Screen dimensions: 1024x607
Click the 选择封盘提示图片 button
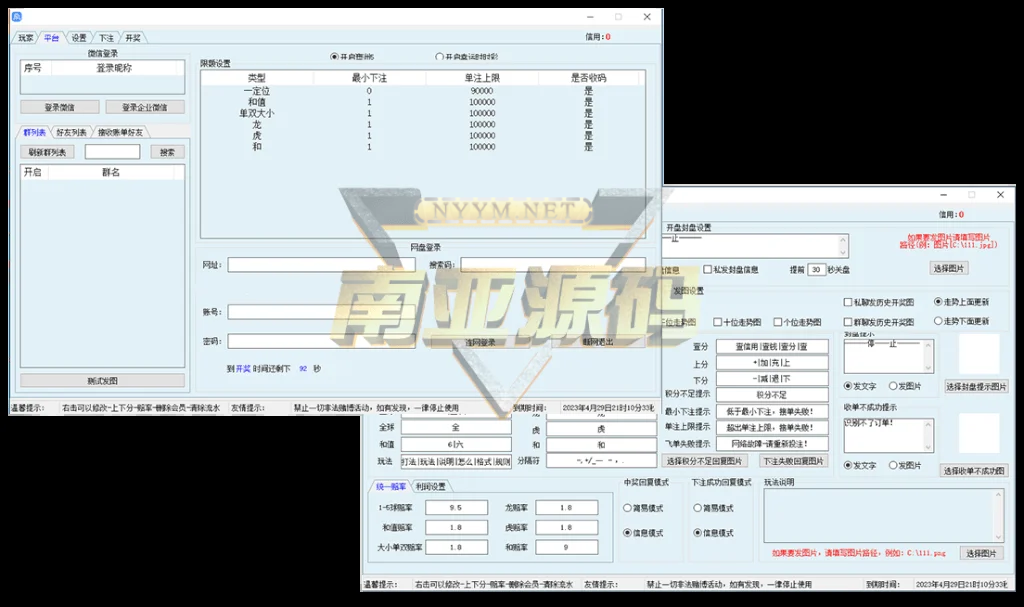tap(976, 387)
